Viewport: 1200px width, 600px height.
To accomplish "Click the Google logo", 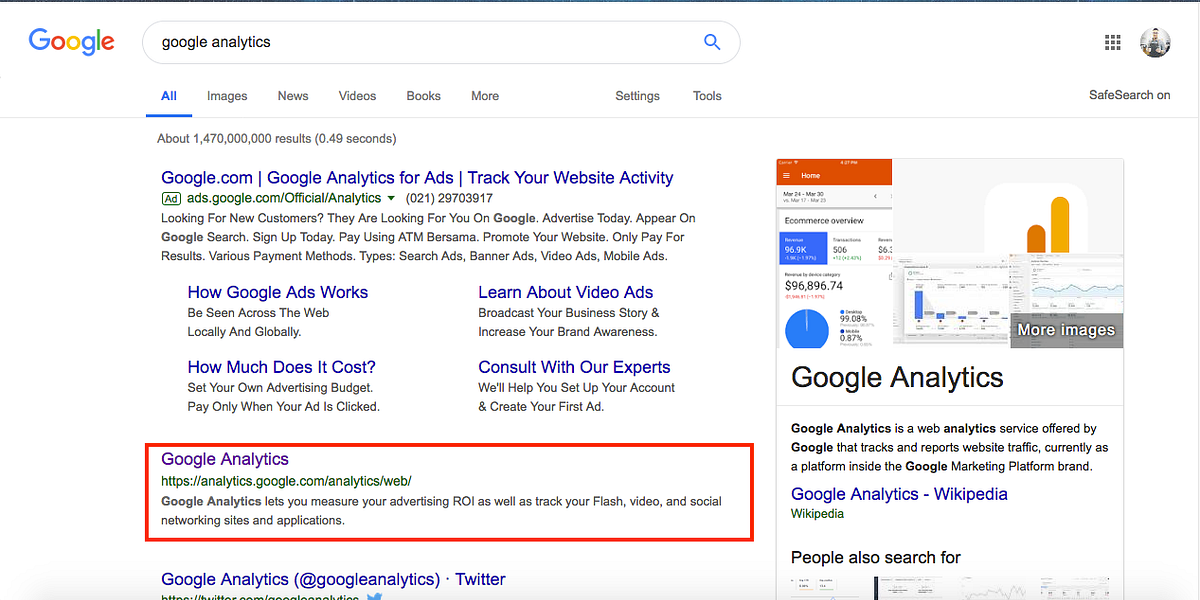I will 71,41.
